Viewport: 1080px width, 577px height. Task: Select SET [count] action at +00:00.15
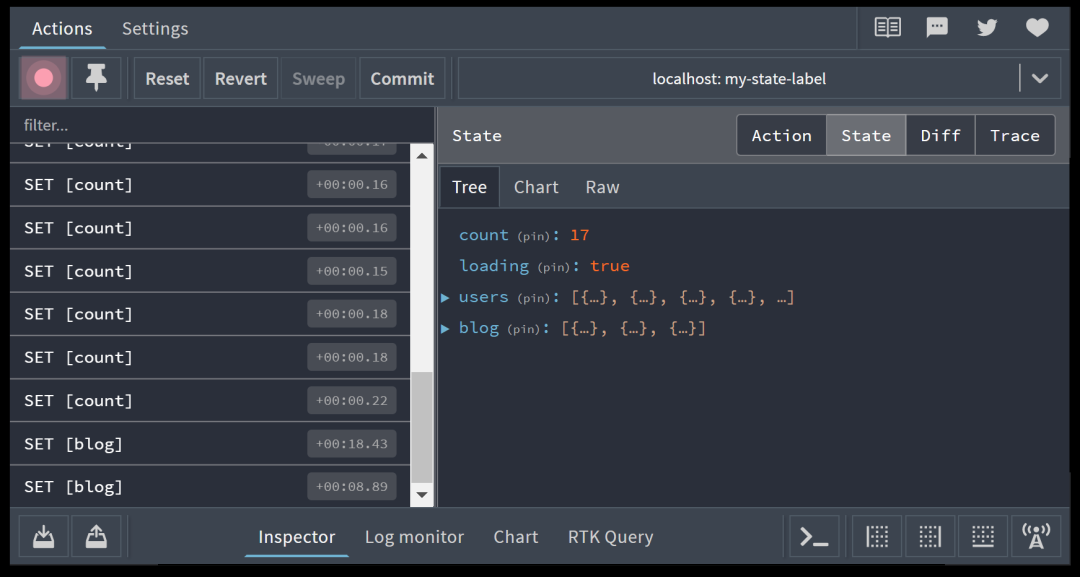pos(210,271)
